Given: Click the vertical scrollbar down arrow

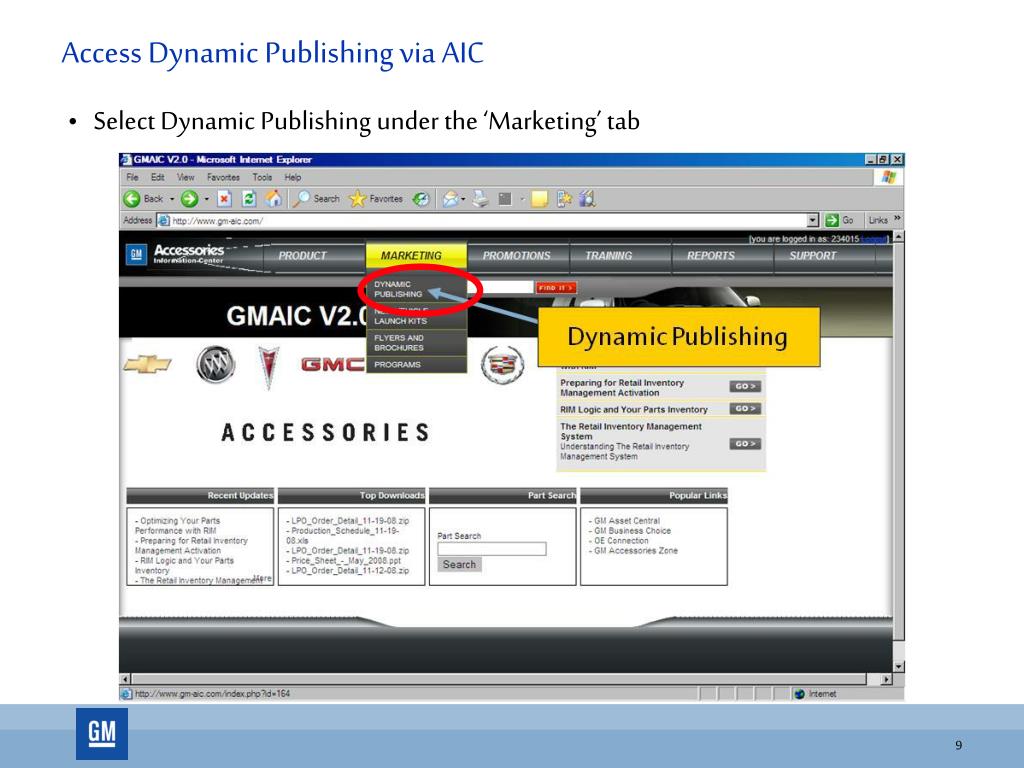Looking at the screenshot, I should coord(899,667).
